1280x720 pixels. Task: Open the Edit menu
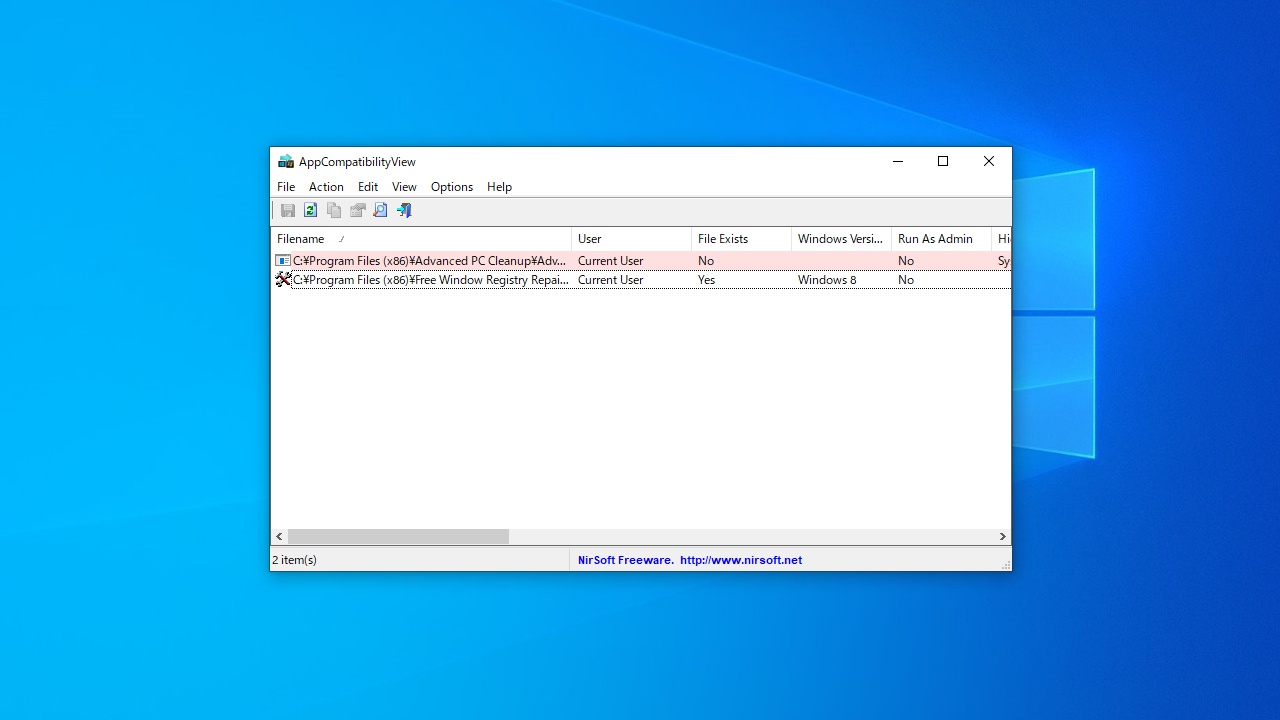coord(368,187)
